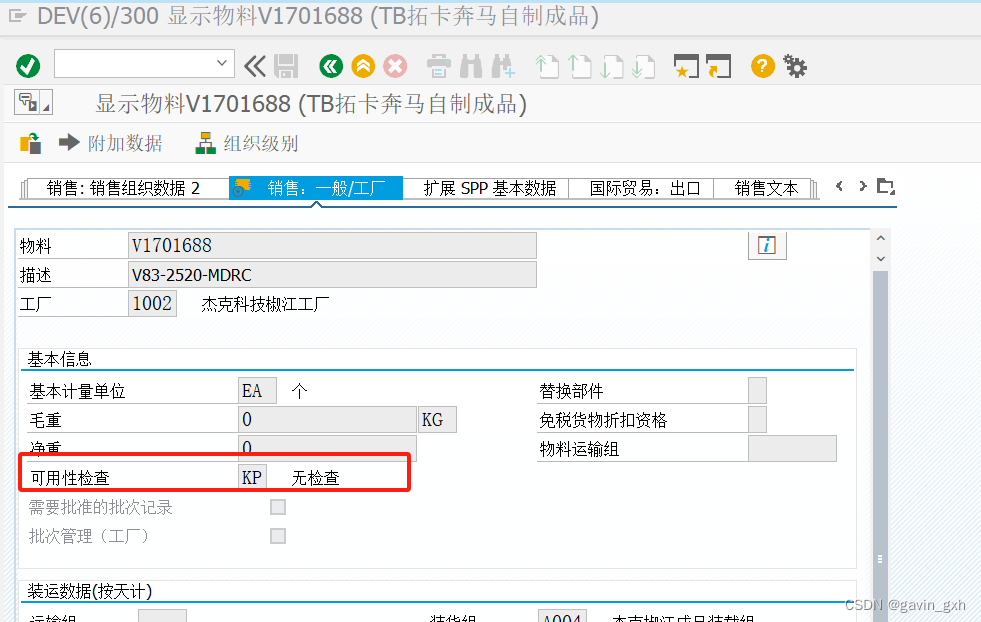The width and height of the screenshot is (981, 622).
Task: Click the 无检查 description text
Action: point(315,478)
